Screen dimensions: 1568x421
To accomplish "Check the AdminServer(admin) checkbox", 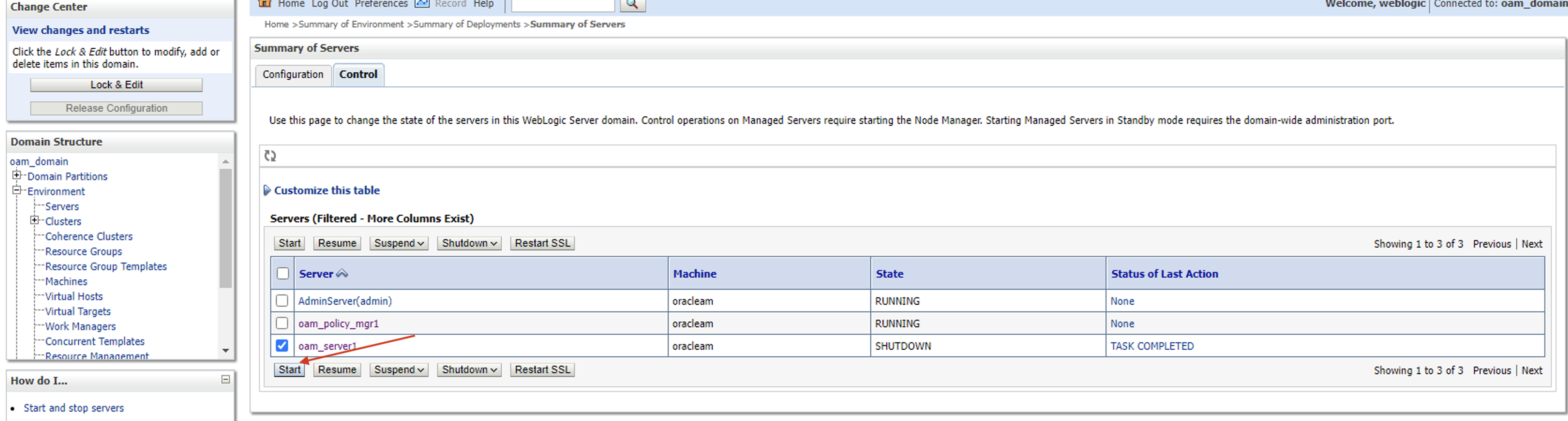I will pos(282,301).
